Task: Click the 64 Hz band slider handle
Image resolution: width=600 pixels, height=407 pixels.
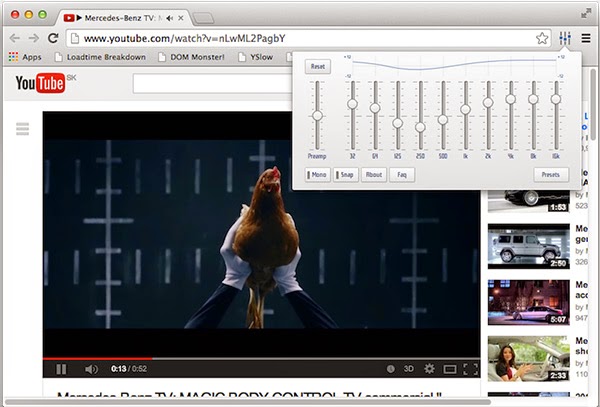Action: pos(375,108)
